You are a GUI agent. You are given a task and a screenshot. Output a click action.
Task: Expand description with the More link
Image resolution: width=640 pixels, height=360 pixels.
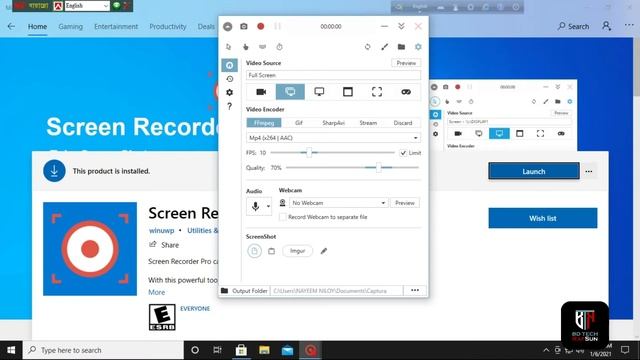click(x=157, y=292)
